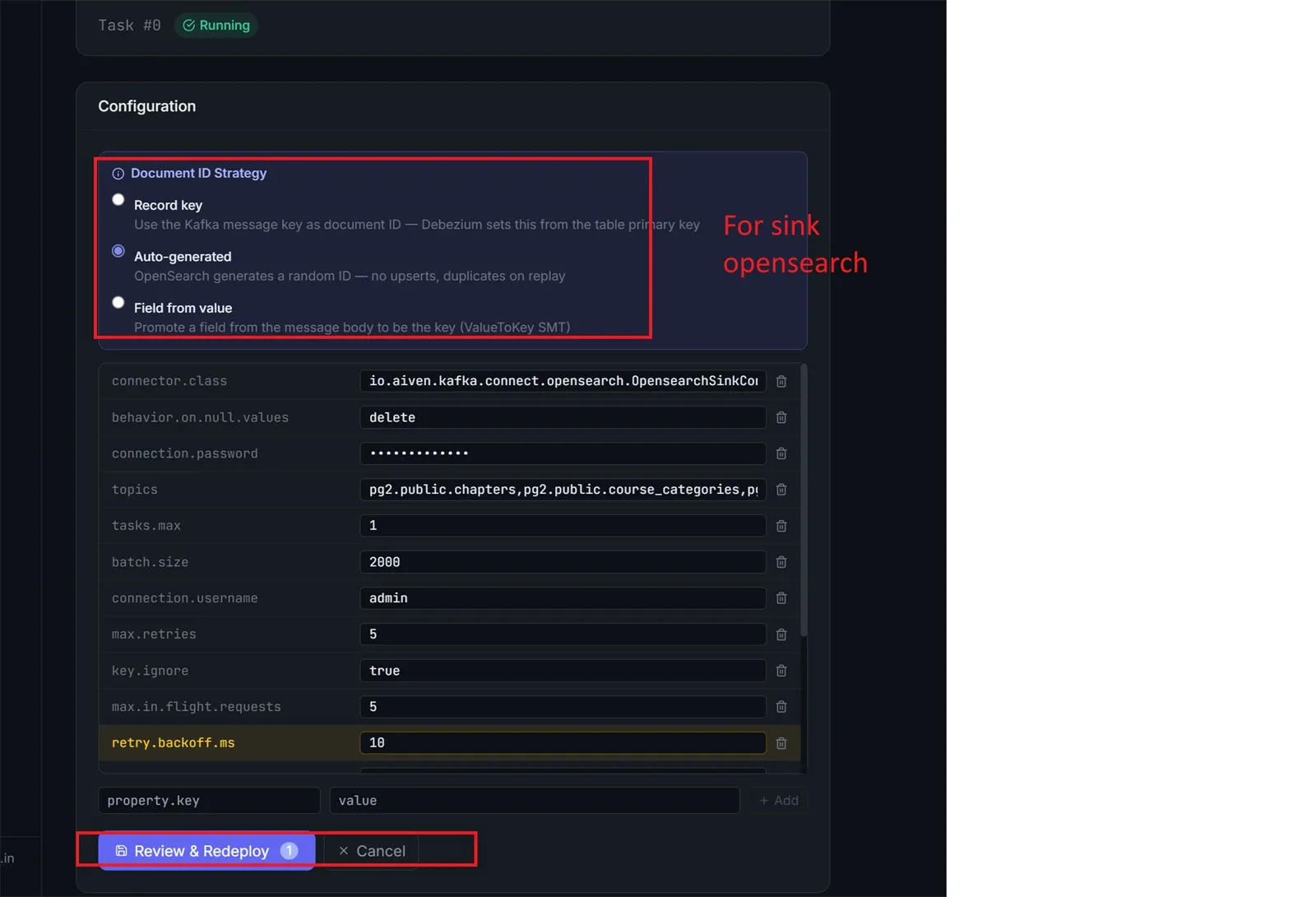Click the Task #0 label
Image resolution: width=1316 pixels, height=897 pixels.
(129, 26)
